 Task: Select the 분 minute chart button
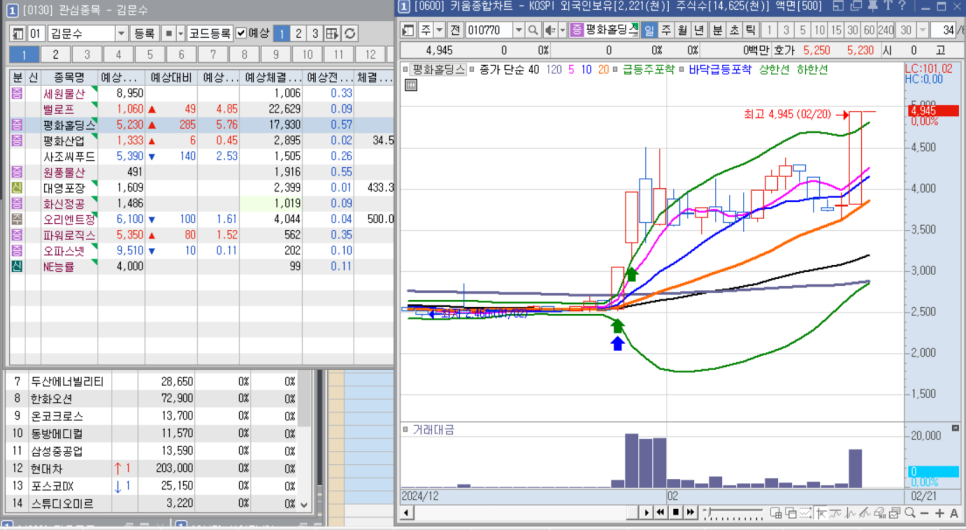click(717, 30)
